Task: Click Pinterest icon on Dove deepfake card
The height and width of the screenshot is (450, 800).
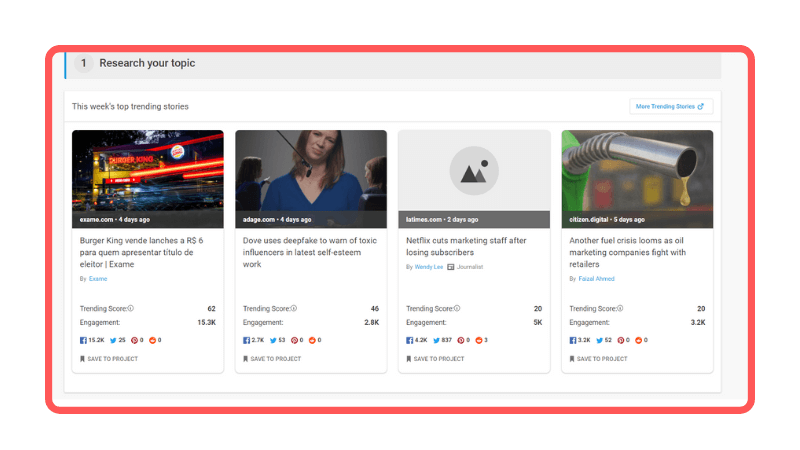Action: pyautogui.click(x=294, y=340)
